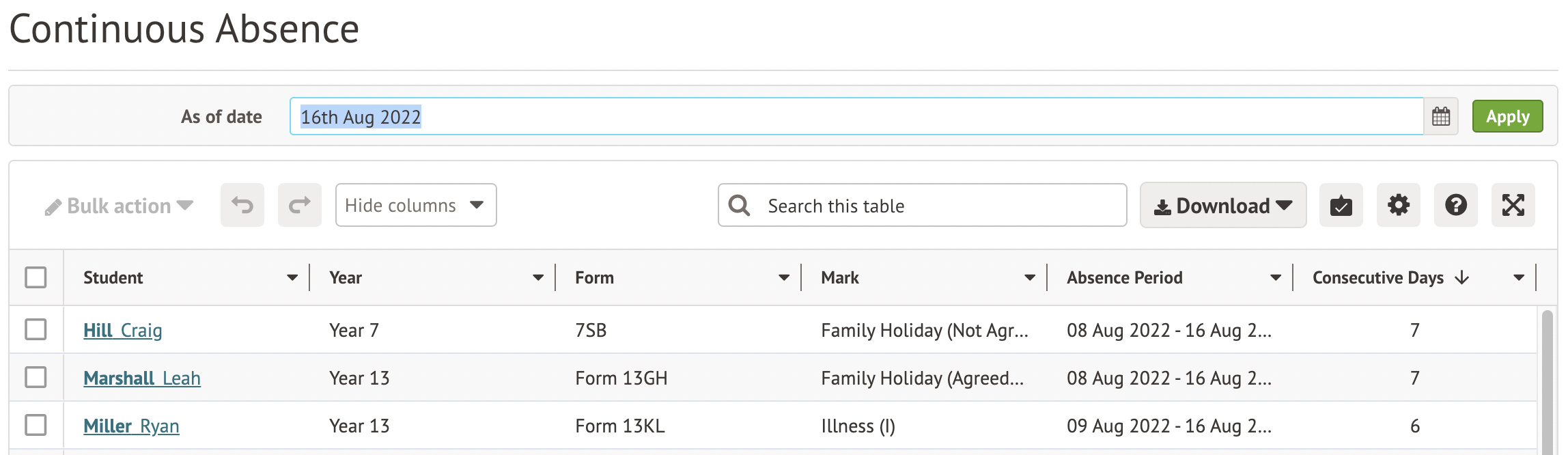
Task: Open the Hide columns dropdown
Action: coord(415,205)
